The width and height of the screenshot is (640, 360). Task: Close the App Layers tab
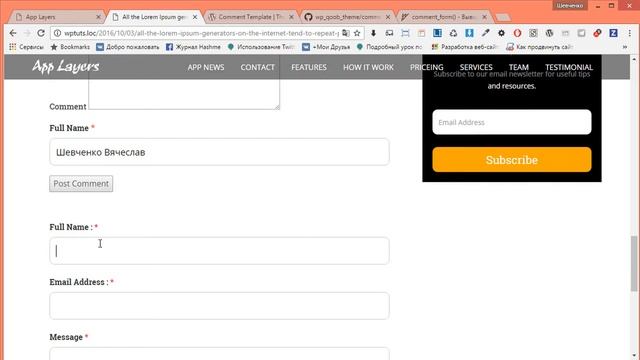click(98, 17)
